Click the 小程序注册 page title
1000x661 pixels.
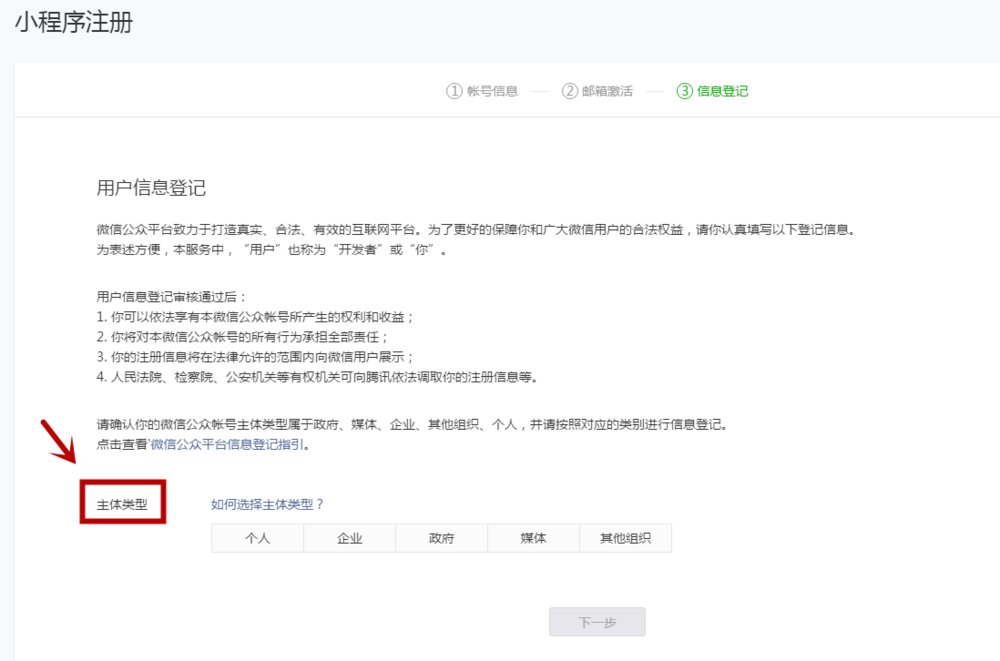[x=73, y=23]
